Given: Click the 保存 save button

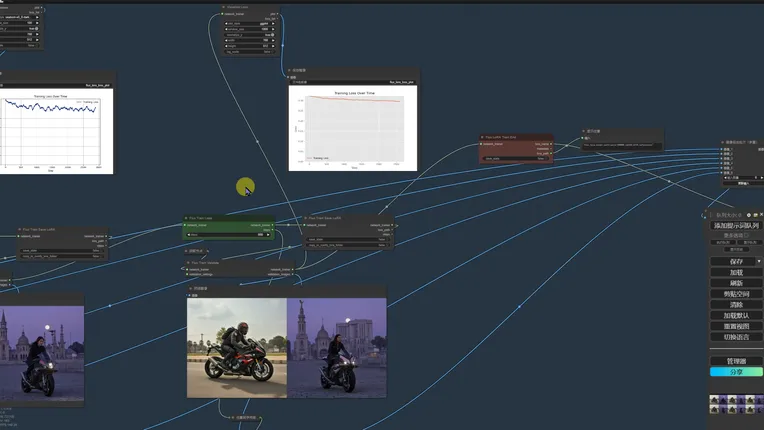Looking at the screenshot, I should pos(733,261).
